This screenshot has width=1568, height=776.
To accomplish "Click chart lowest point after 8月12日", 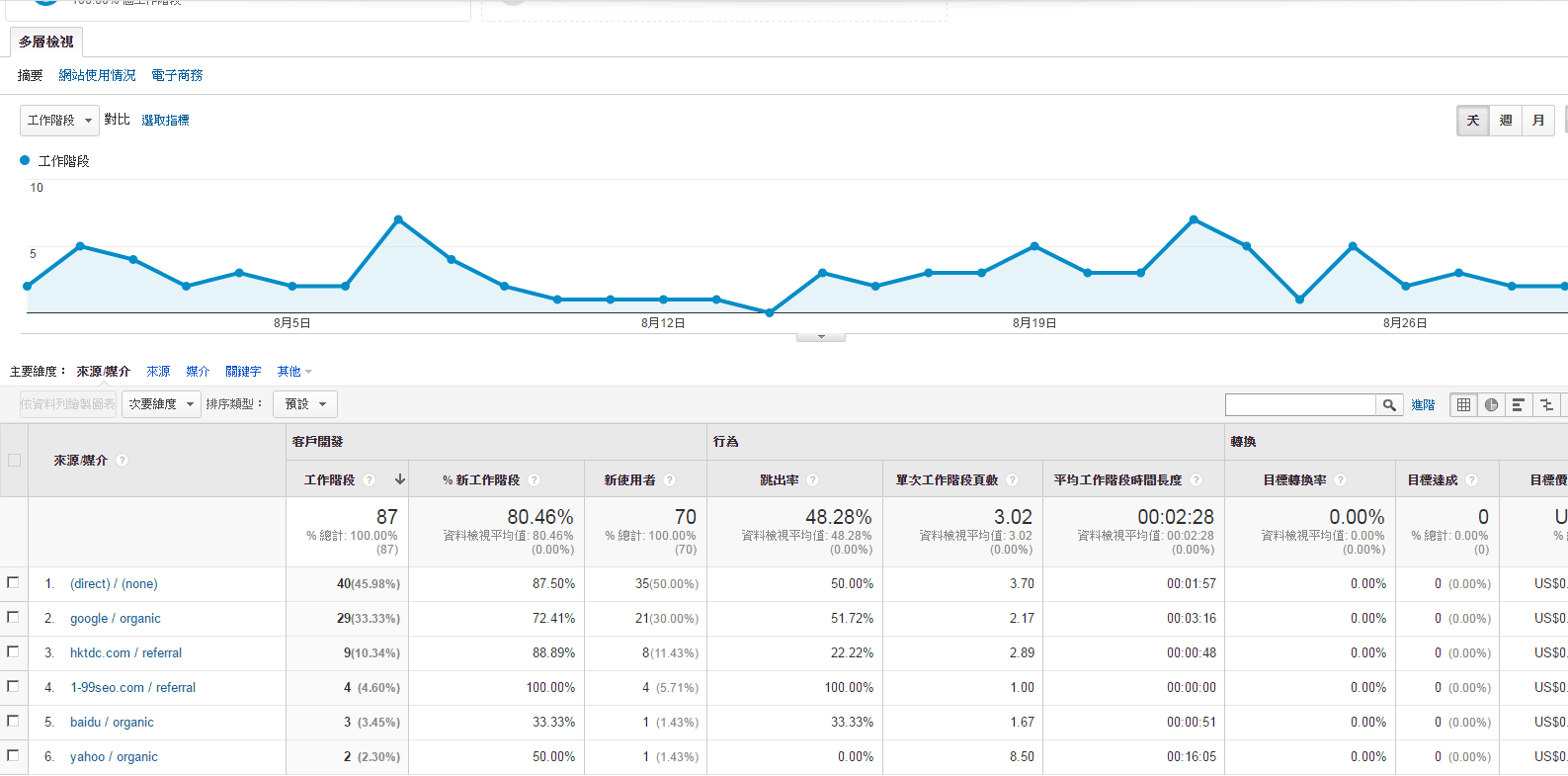I will (x=770, y=312).
